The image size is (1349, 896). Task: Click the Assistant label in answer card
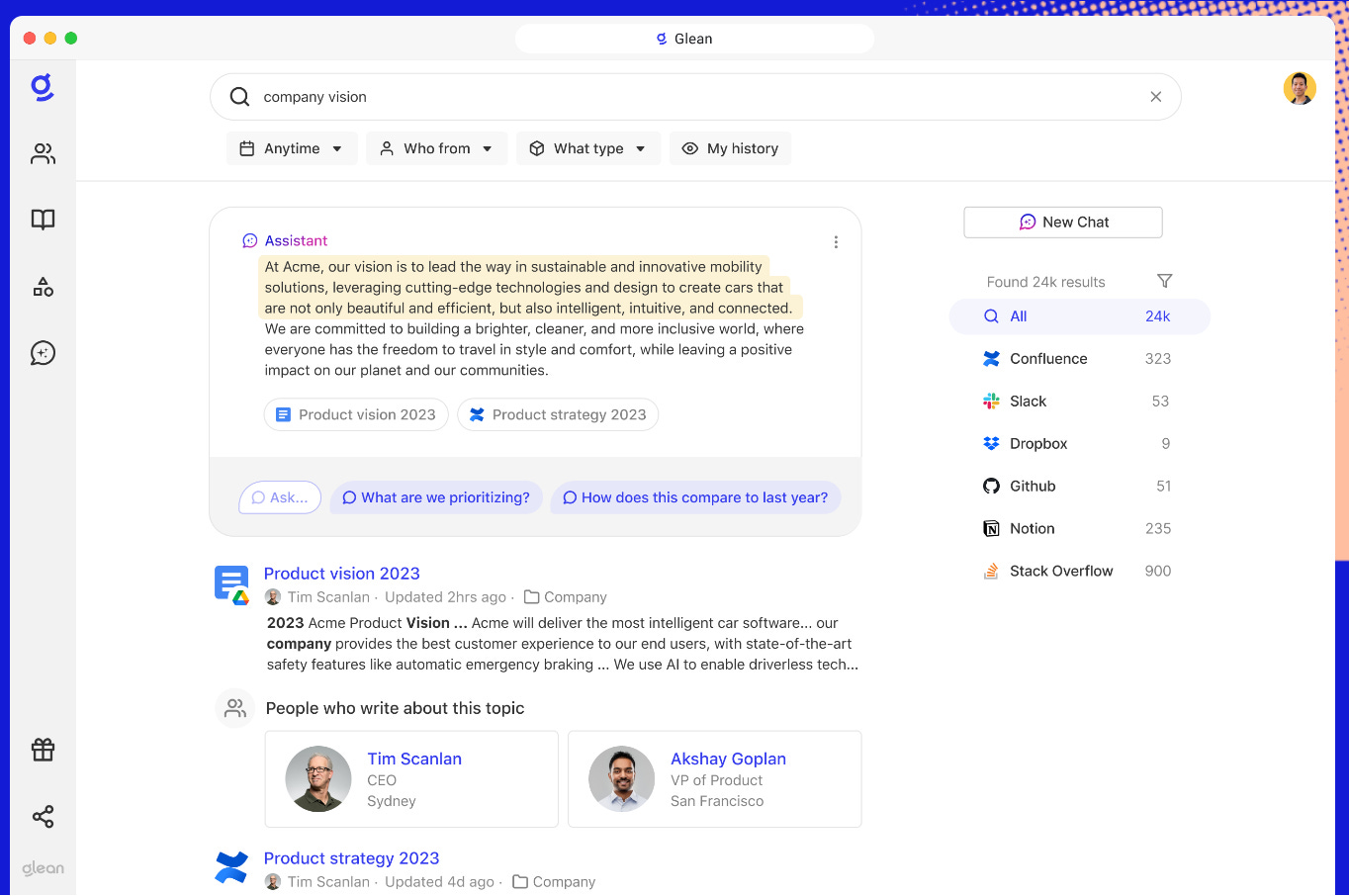tap(296, 240)
